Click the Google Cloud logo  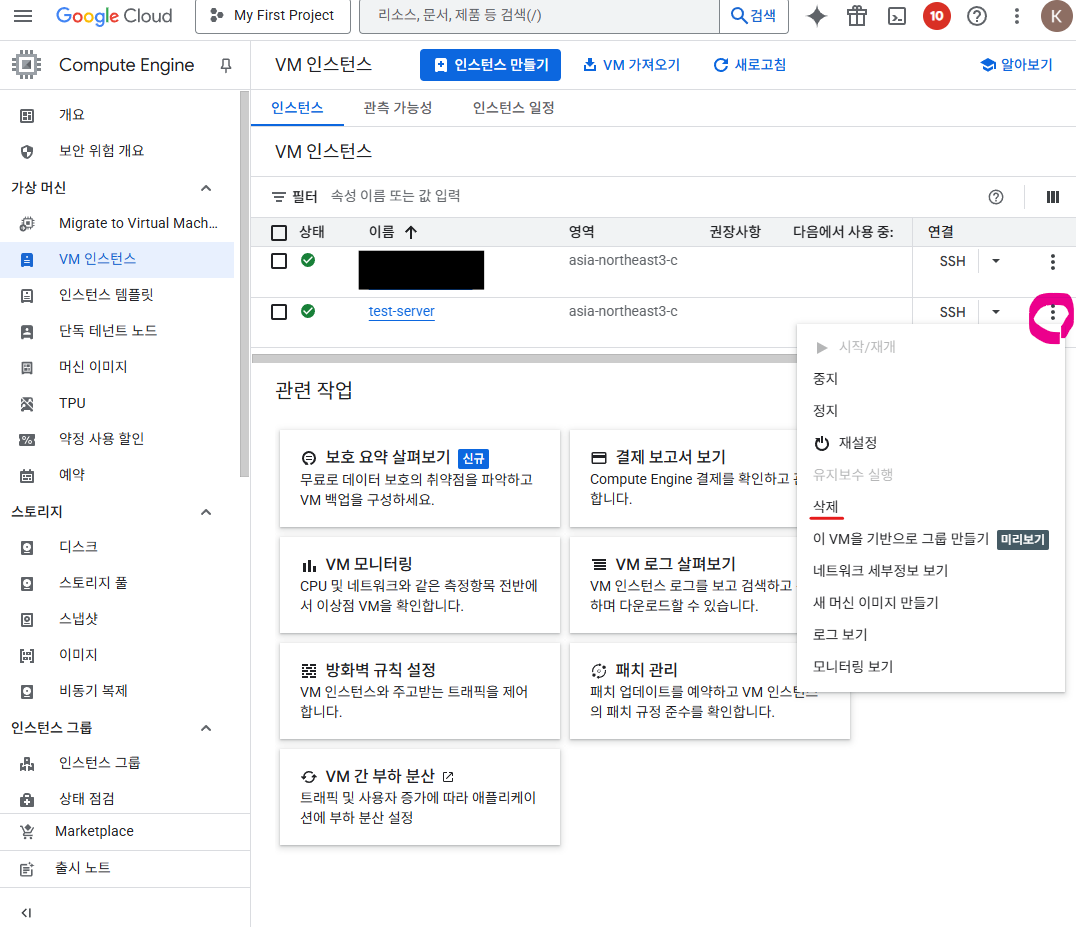[114, 16]
